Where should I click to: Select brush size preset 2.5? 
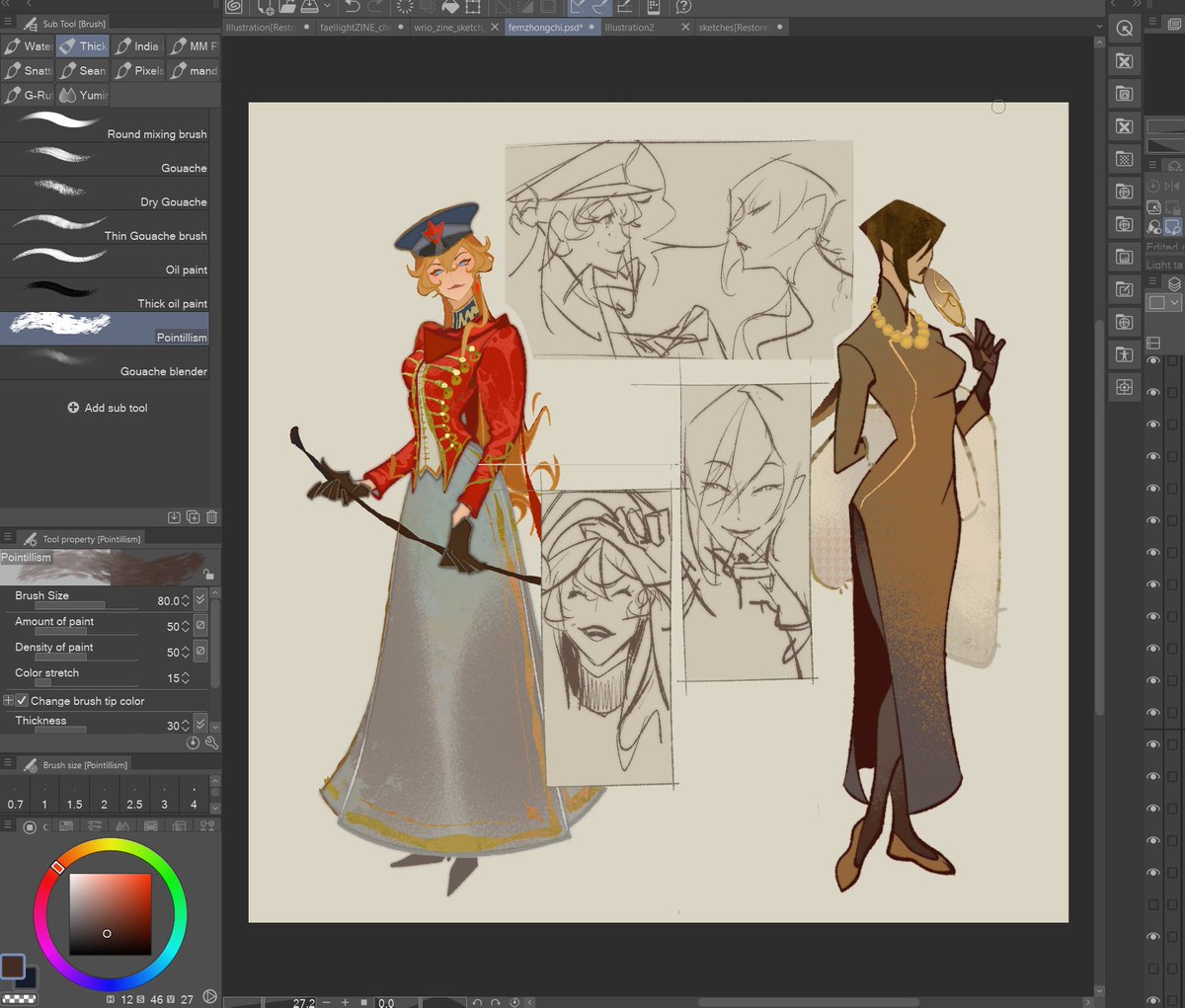[x=134, y=795]
